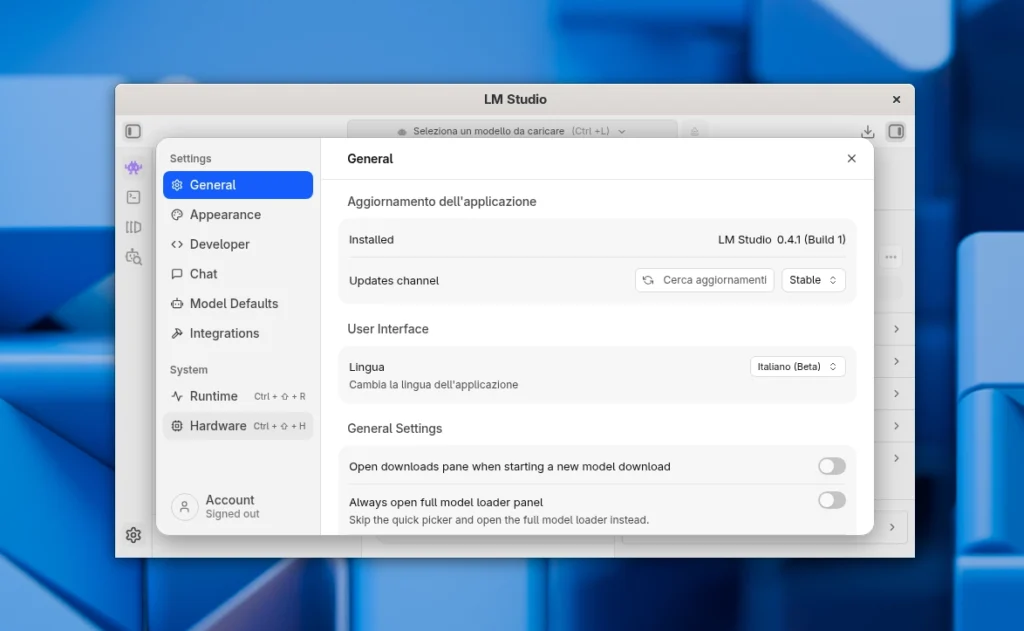This screenshot has height=631, width=1024.
Task: Toggle Always open full model loader panel
Action: point(831,500)
